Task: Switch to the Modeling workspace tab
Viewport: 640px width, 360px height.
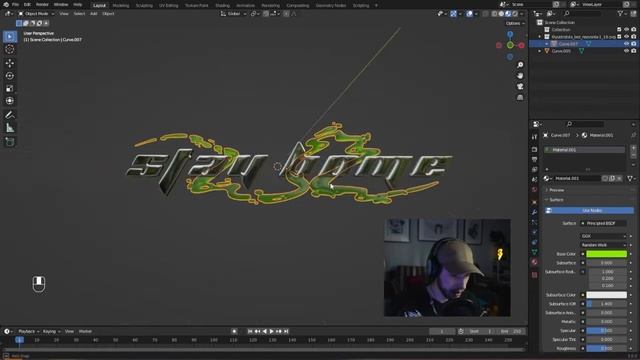Action: pos(120,5)
